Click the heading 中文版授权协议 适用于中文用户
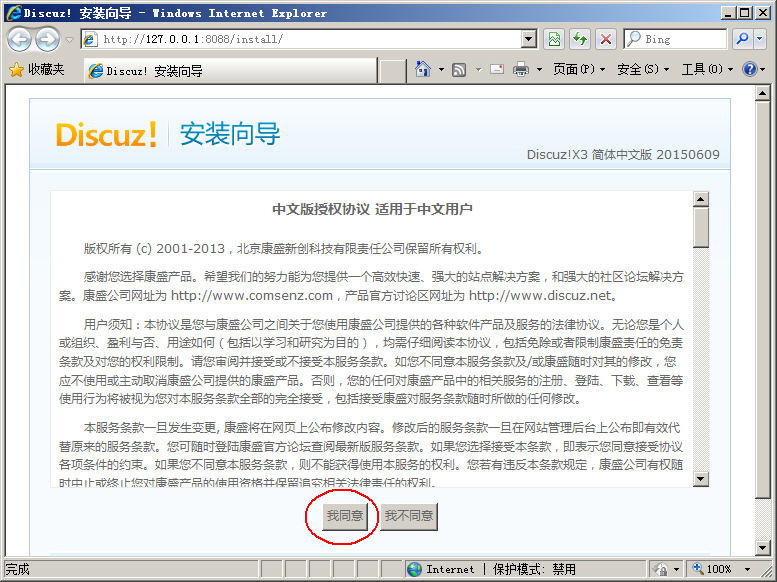Viewport: 777px width, 582px height. (x=372, y=209)
